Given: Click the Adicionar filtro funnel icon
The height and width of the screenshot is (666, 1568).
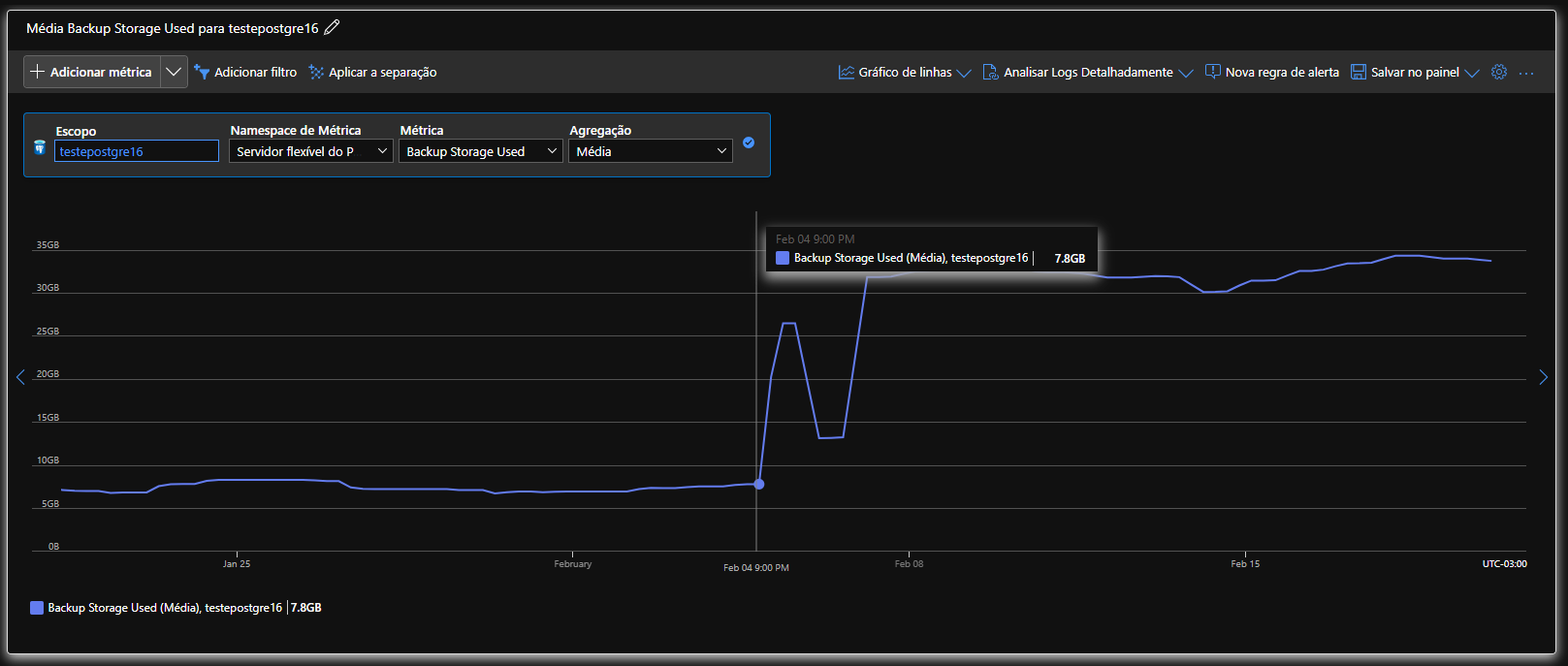Looking at the screenshot, I should coord(202,72).
